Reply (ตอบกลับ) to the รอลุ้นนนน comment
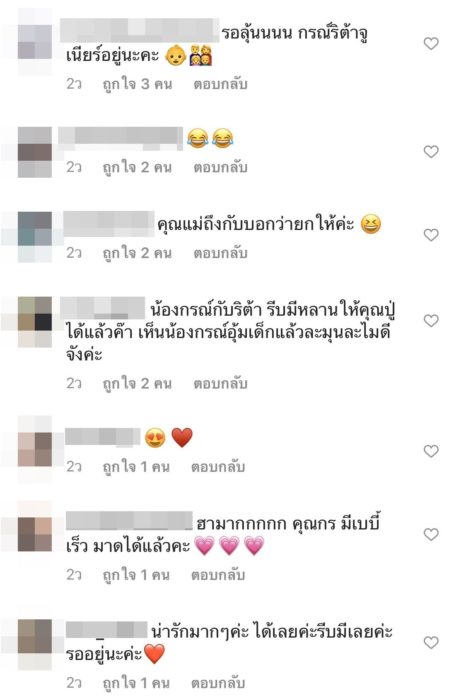The image size is (466, 696). (220, 84)
